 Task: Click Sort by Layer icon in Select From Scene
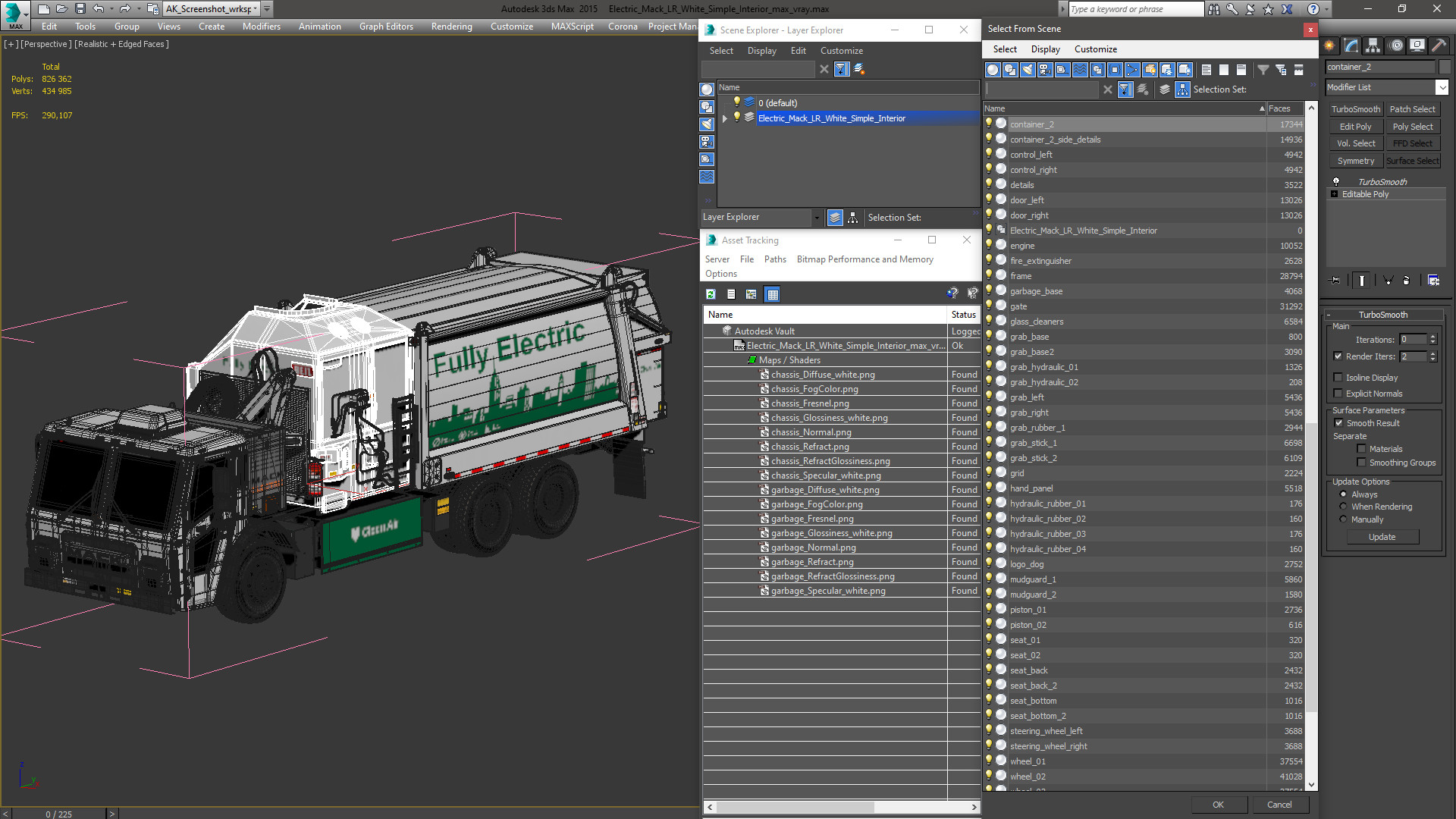(1165, 89)
